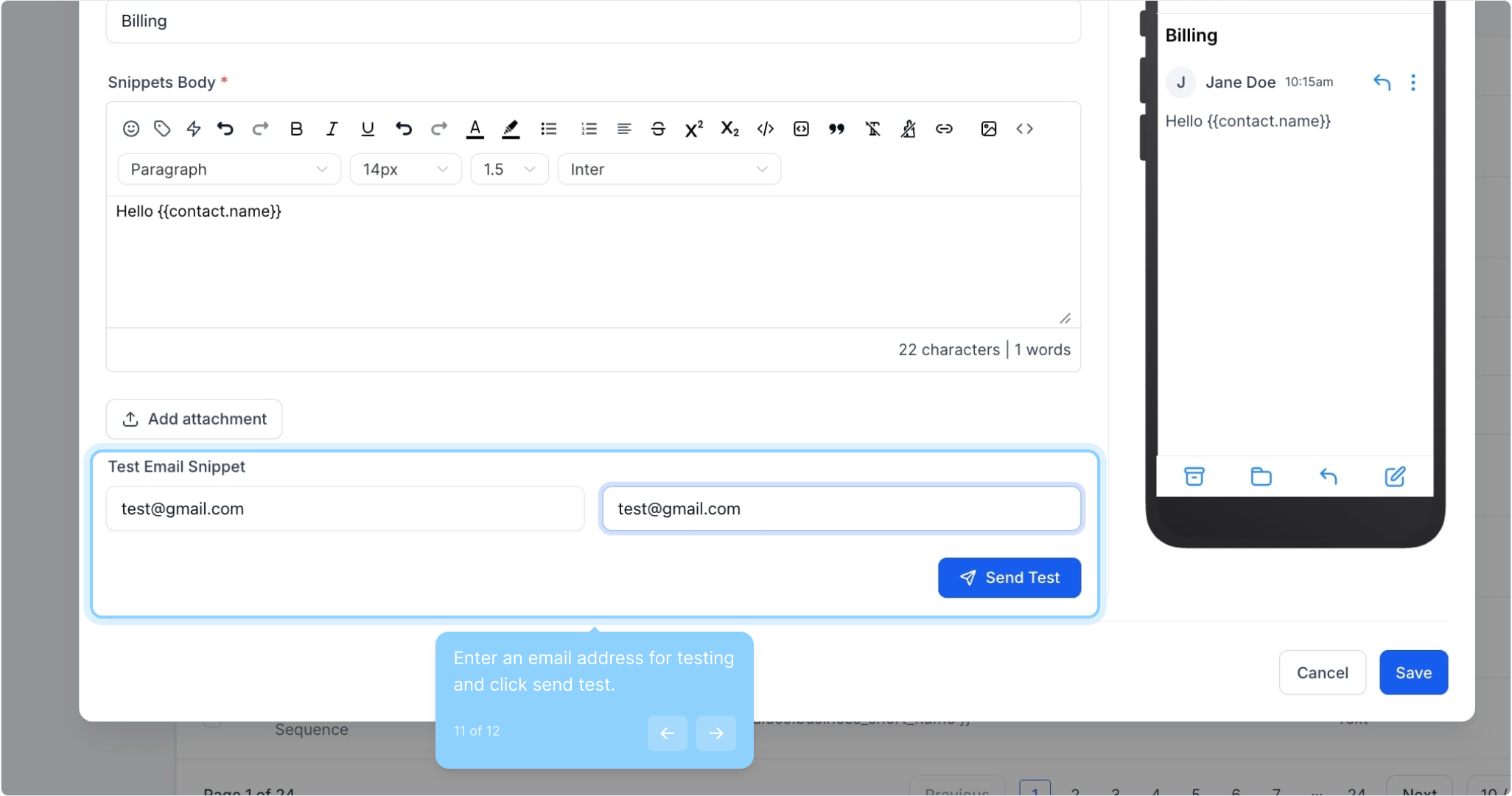Expand the 1.5 line height dropdown
Viewport: 1512px width, 796px height.
pyautogui.click(x=508, y=170)
